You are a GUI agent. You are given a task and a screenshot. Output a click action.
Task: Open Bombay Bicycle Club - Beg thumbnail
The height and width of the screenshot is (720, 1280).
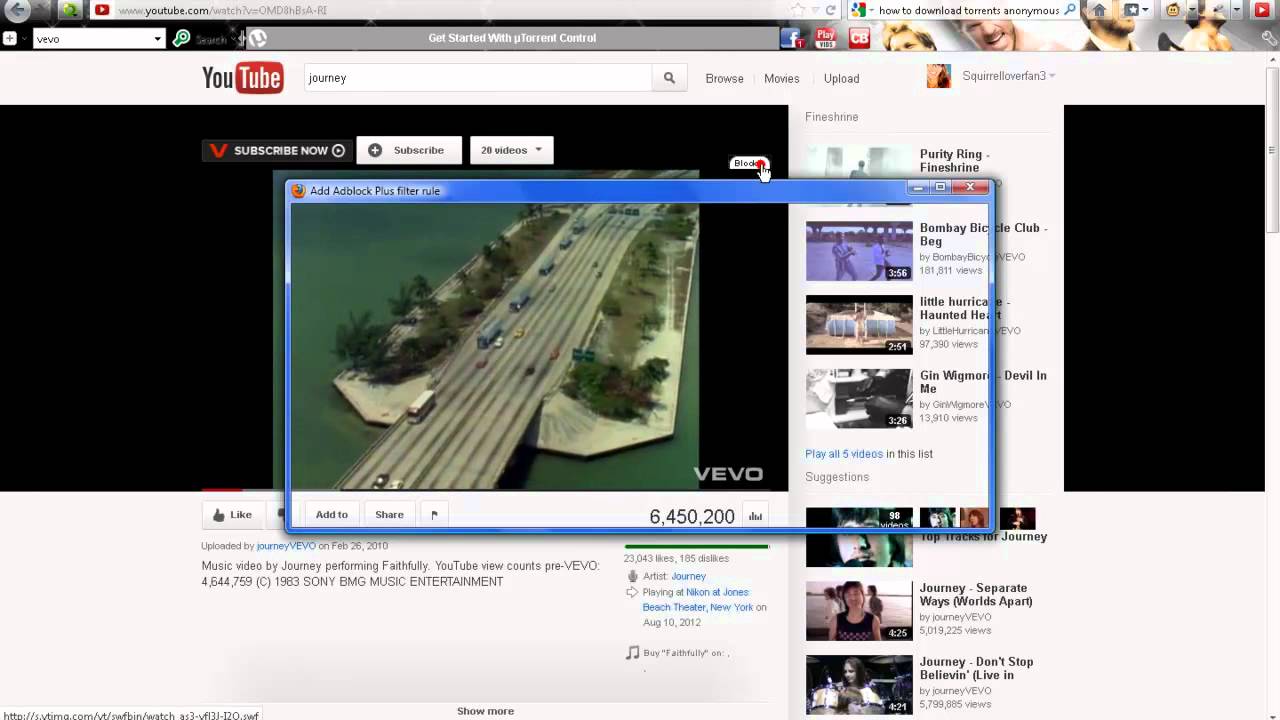859,251
